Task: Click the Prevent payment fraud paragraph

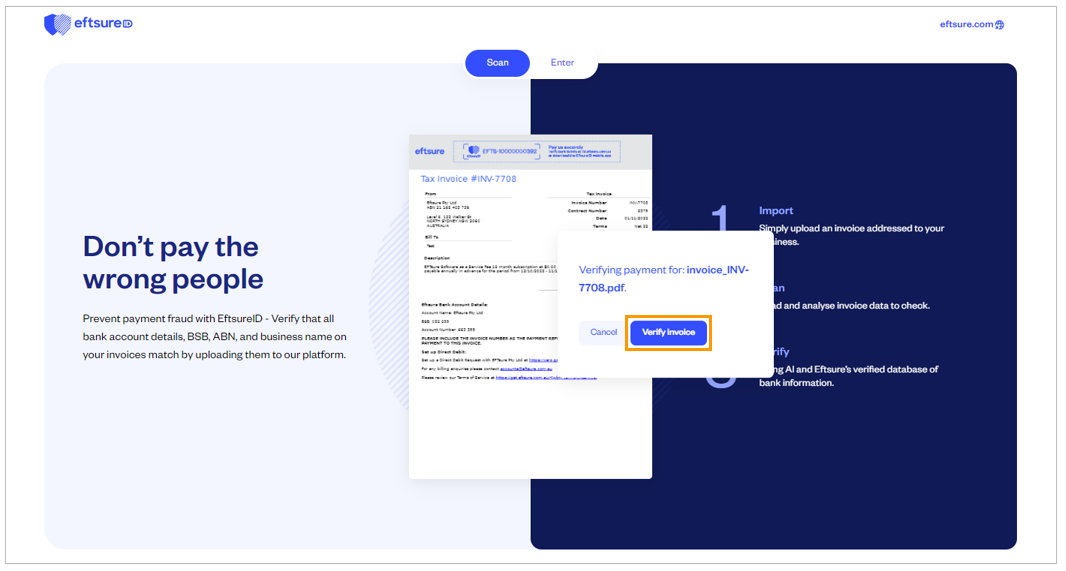Action: [215, 336]
